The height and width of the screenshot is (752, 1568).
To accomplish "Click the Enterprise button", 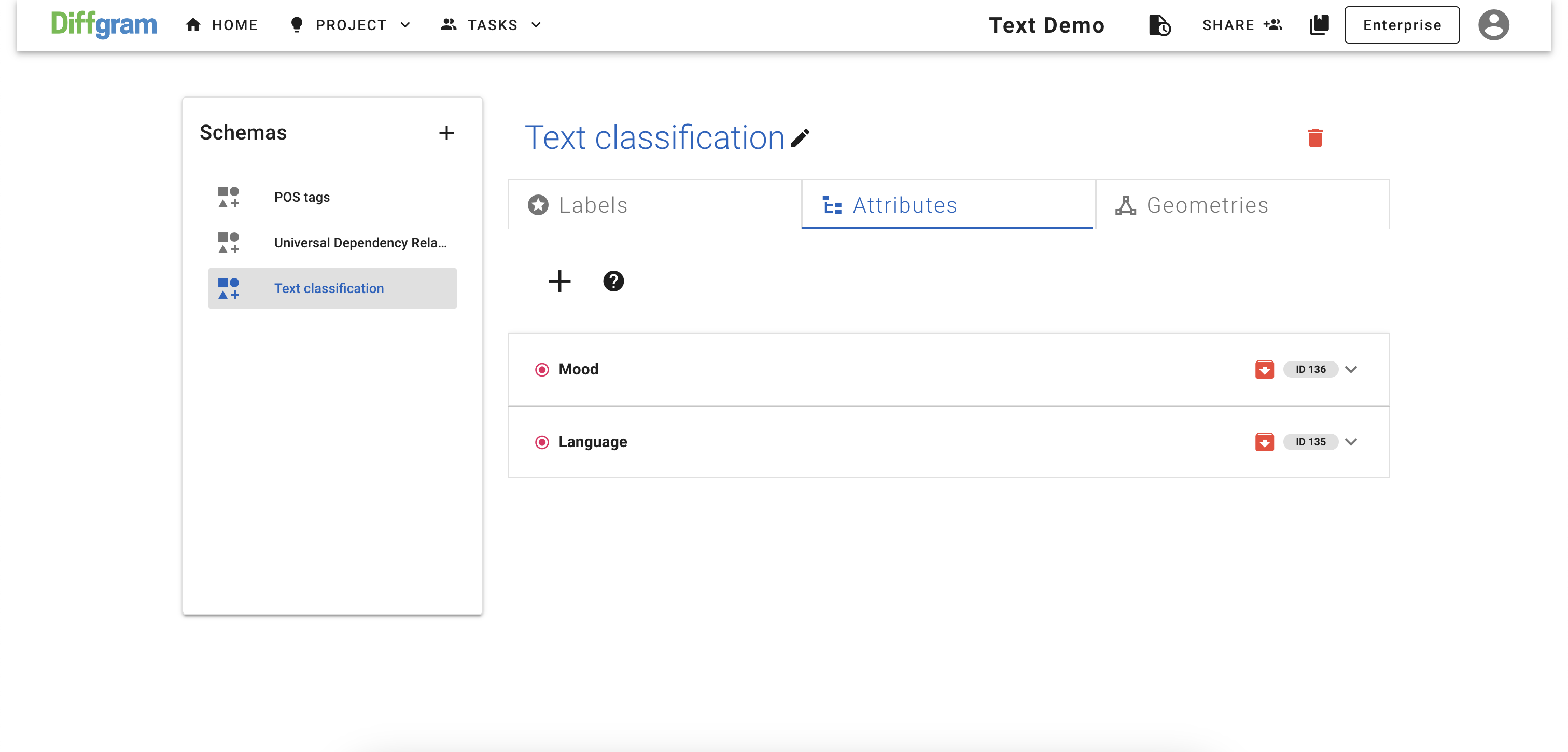I will 1401,25.
